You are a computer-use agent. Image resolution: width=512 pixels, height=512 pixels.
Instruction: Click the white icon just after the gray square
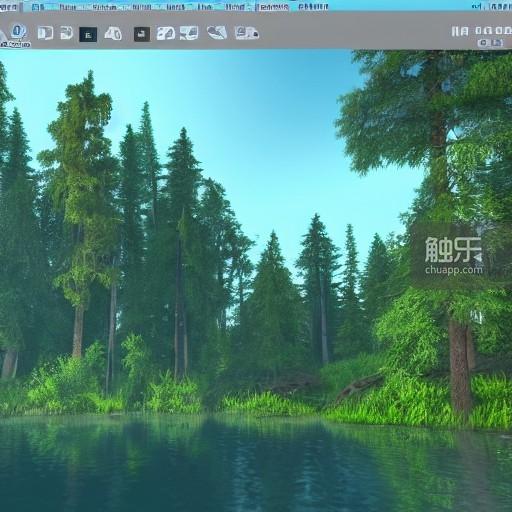166,33
